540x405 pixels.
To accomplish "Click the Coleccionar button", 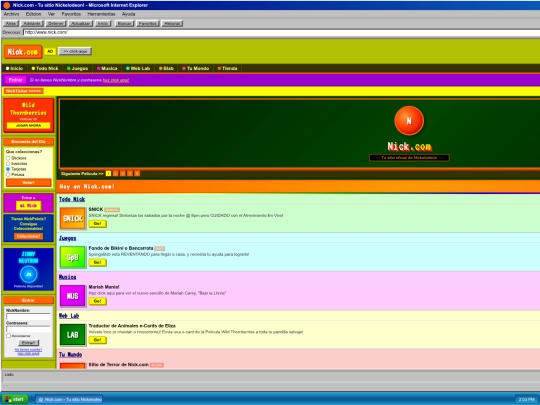I will 29,236.
